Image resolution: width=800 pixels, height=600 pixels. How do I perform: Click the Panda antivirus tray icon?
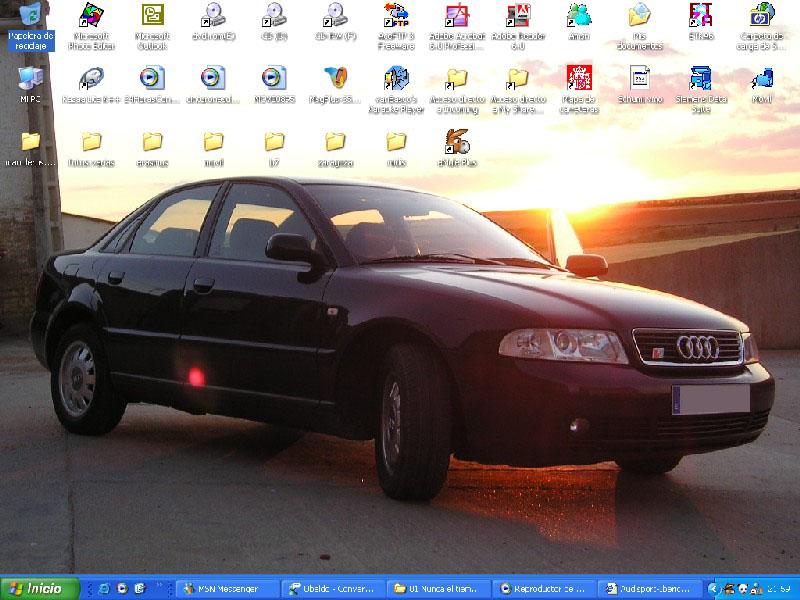[x=743, y=589]
